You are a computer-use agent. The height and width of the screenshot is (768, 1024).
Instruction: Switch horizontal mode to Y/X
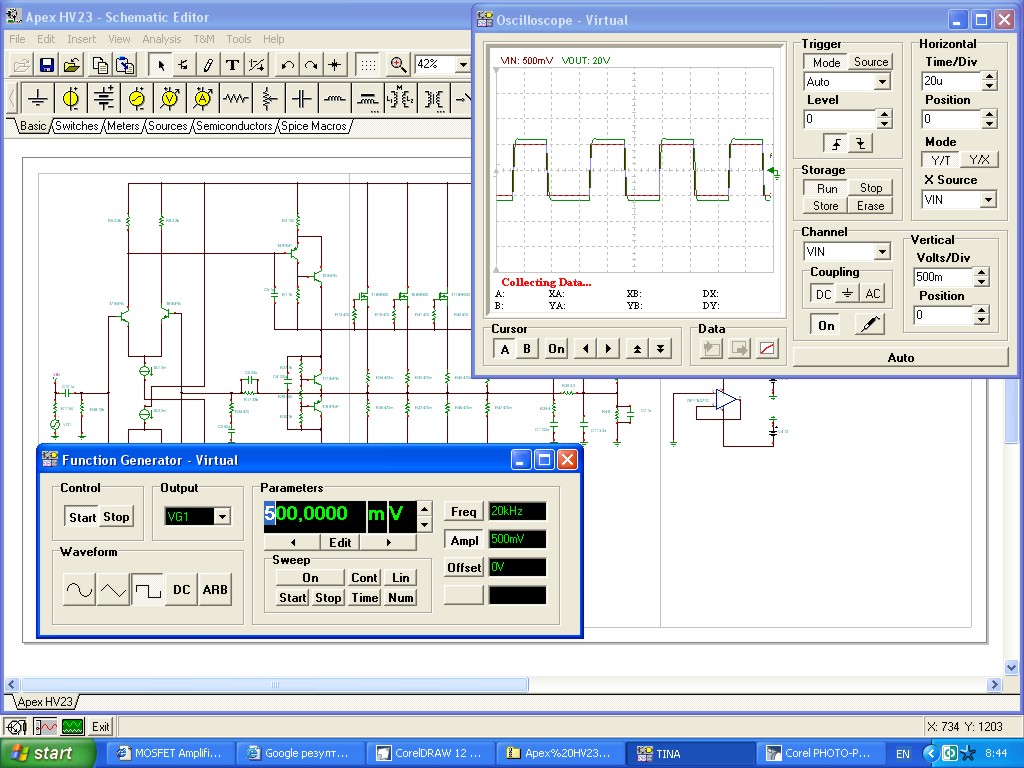[979, 160]
